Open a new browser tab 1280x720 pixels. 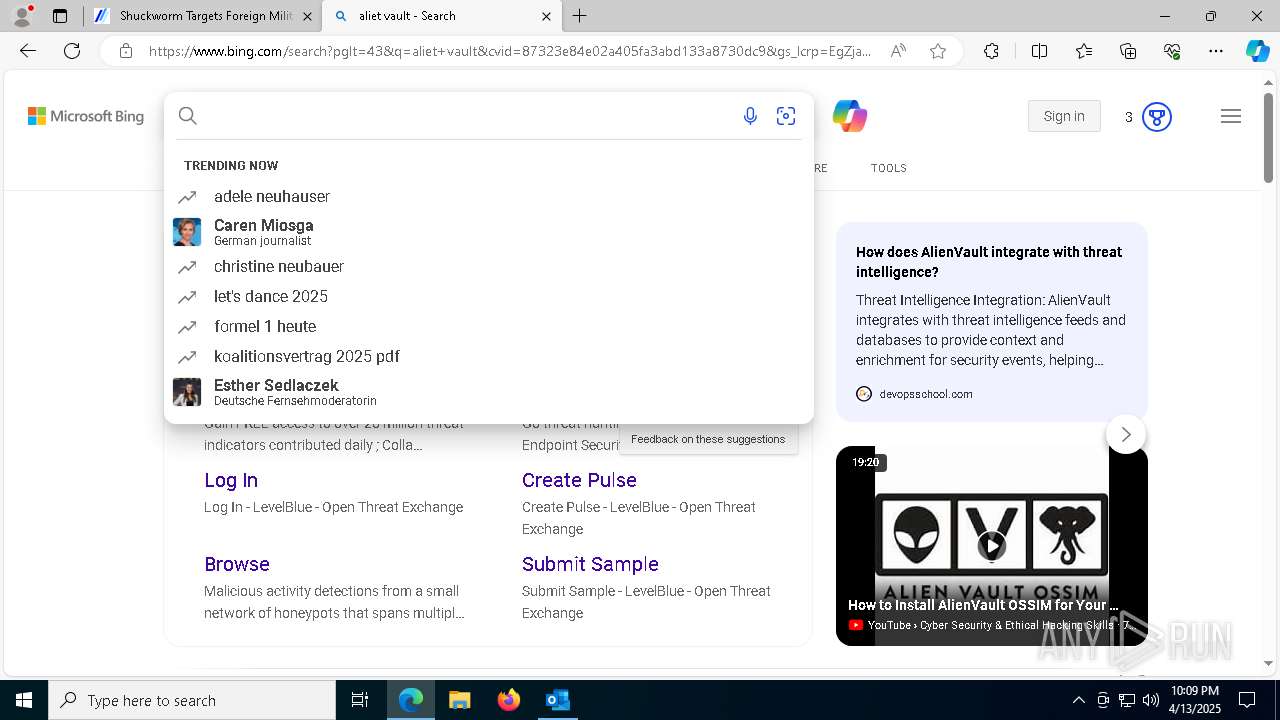click(x=580, y=16)
